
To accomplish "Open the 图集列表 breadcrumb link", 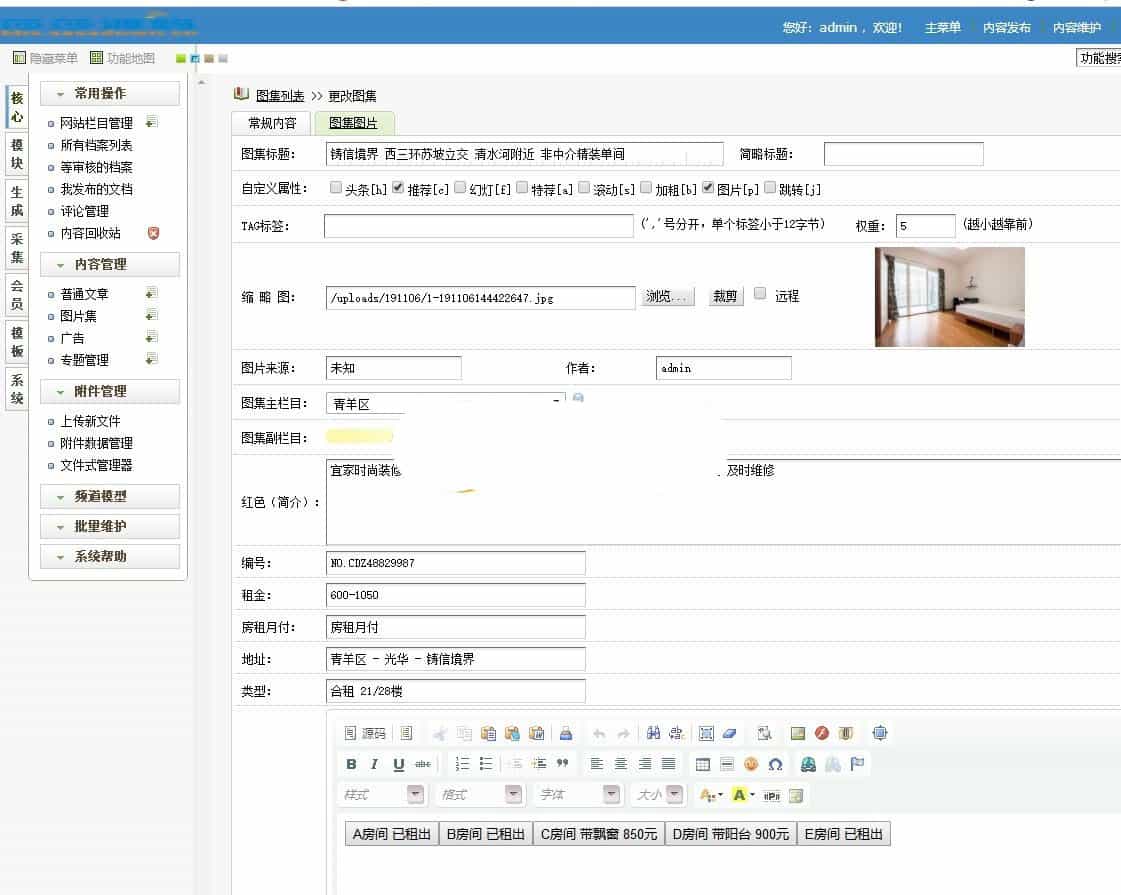I will coord(280,96).
